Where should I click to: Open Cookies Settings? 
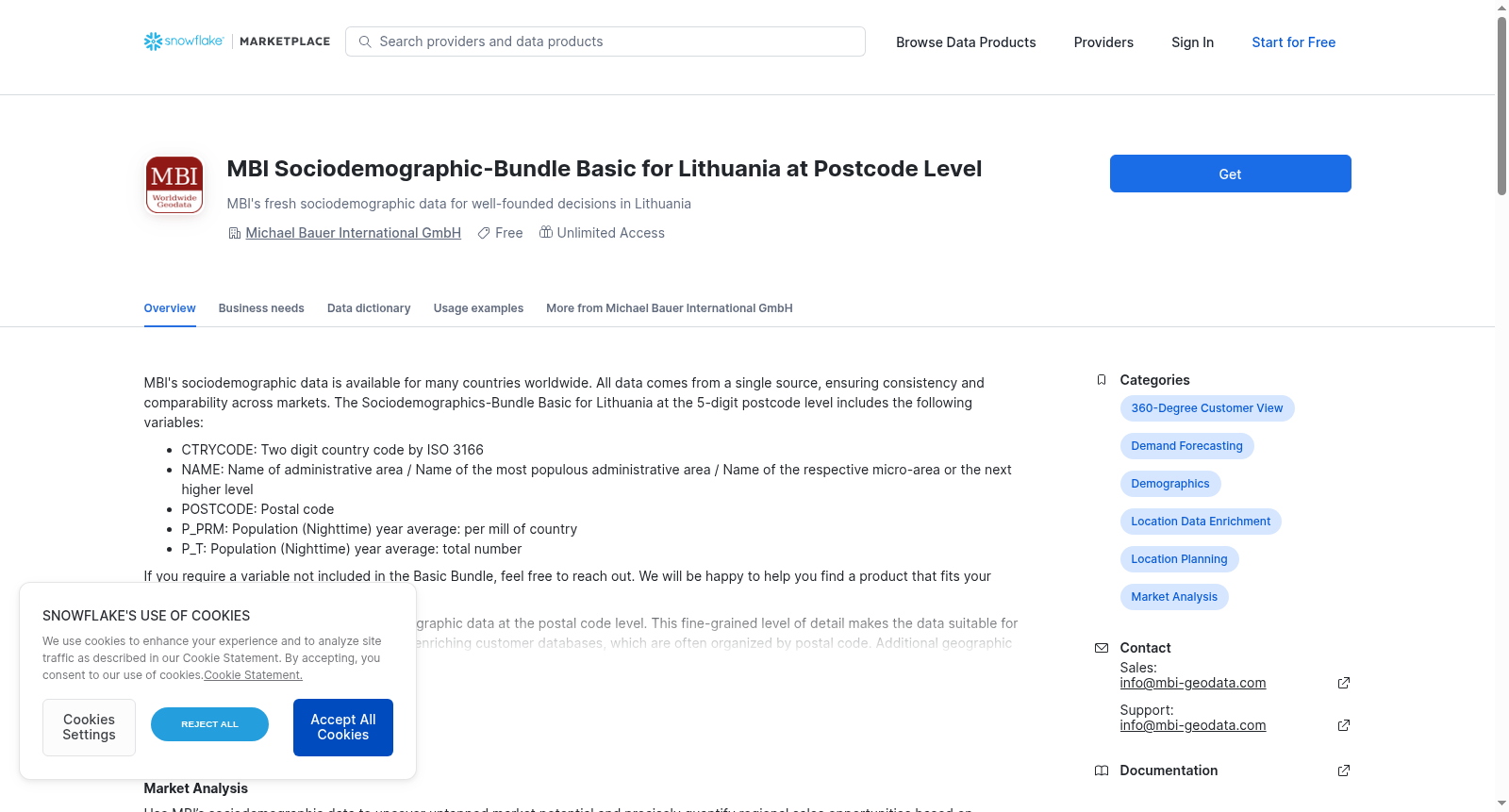coord(89,727)
